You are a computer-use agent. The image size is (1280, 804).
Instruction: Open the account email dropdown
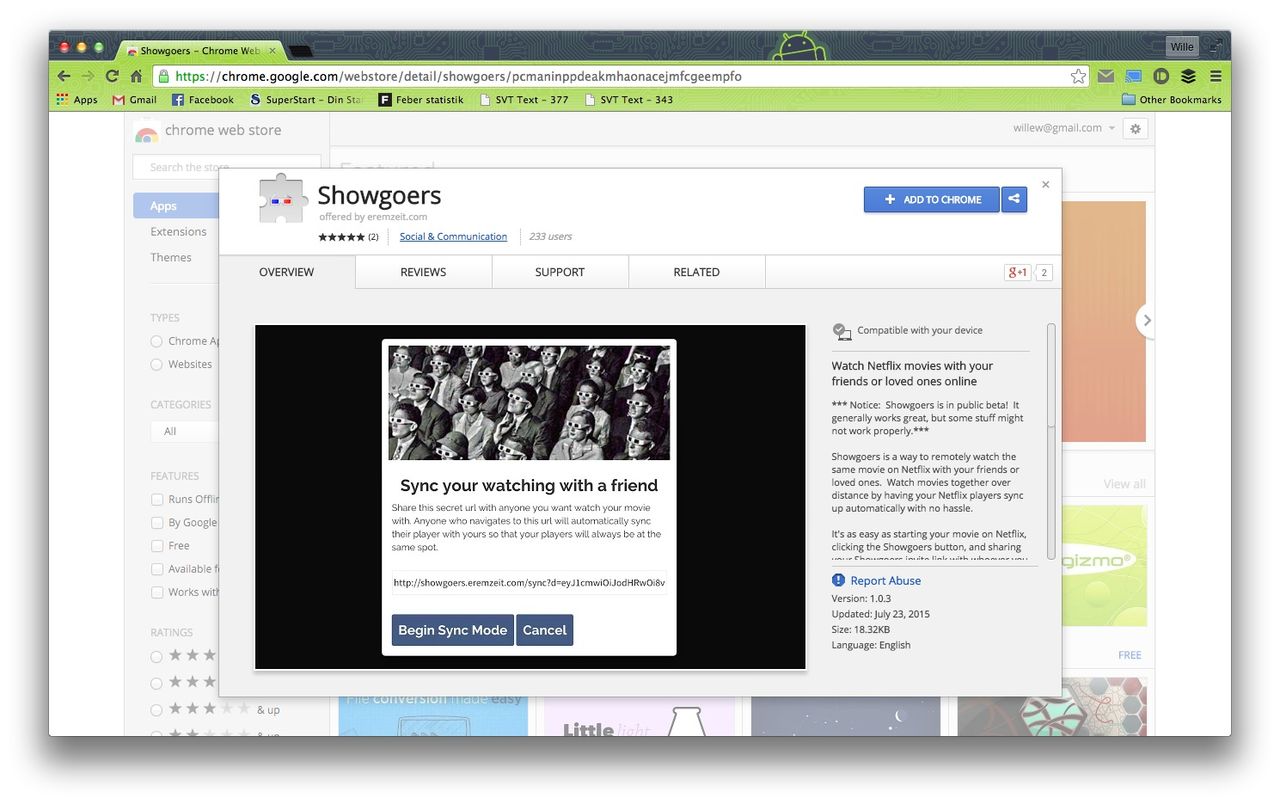(1064, 128)
